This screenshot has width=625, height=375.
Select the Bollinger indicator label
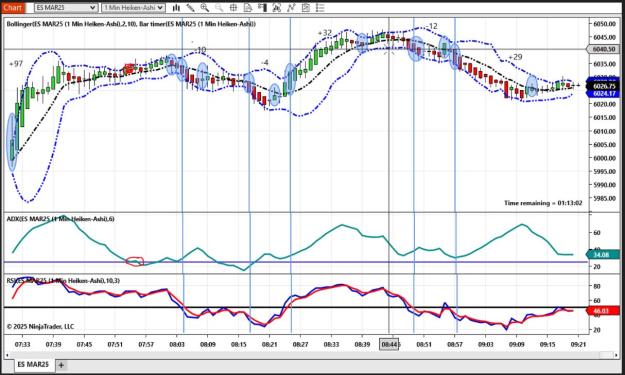131,24
